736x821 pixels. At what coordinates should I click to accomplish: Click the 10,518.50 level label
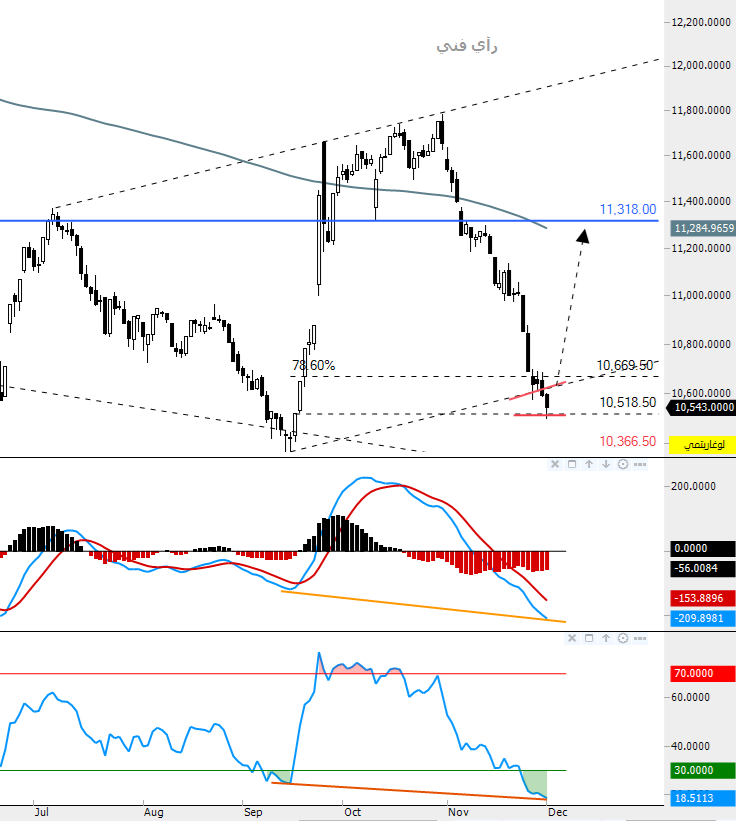pyautogui.click(x=628, y=402)
